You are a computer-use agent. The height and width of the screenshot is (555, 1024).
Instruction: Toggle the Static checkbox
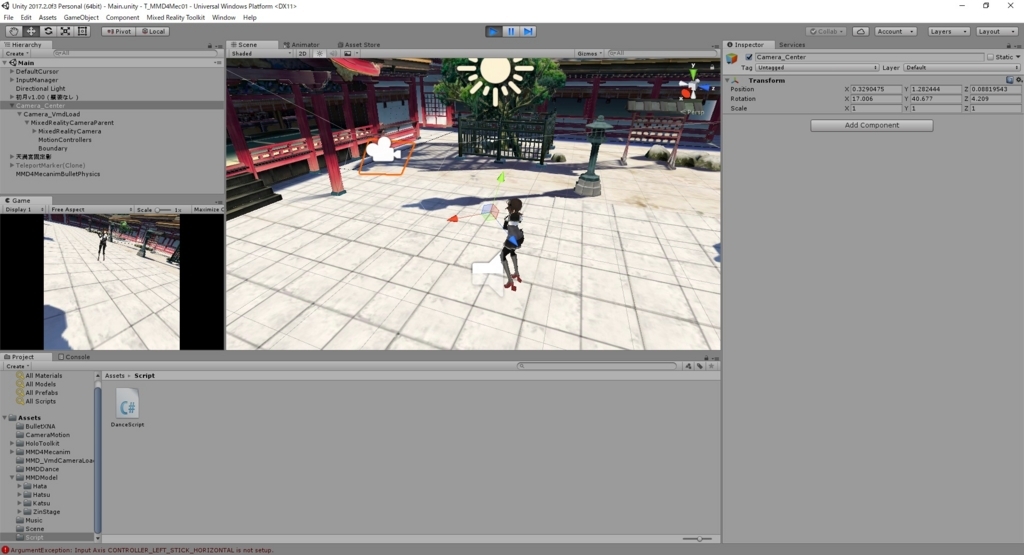[990, 57]
